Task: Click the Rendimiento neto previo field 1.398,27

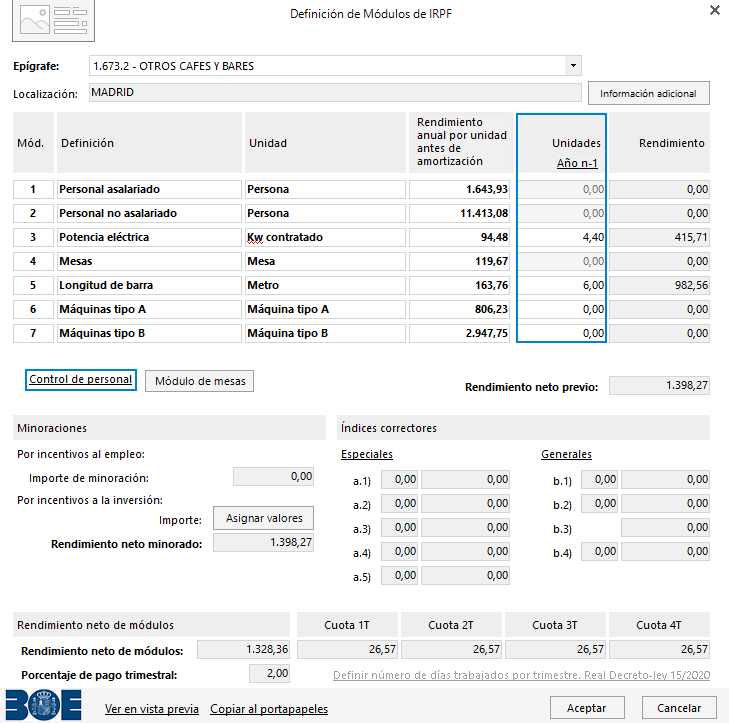Action: pos(659,385)
